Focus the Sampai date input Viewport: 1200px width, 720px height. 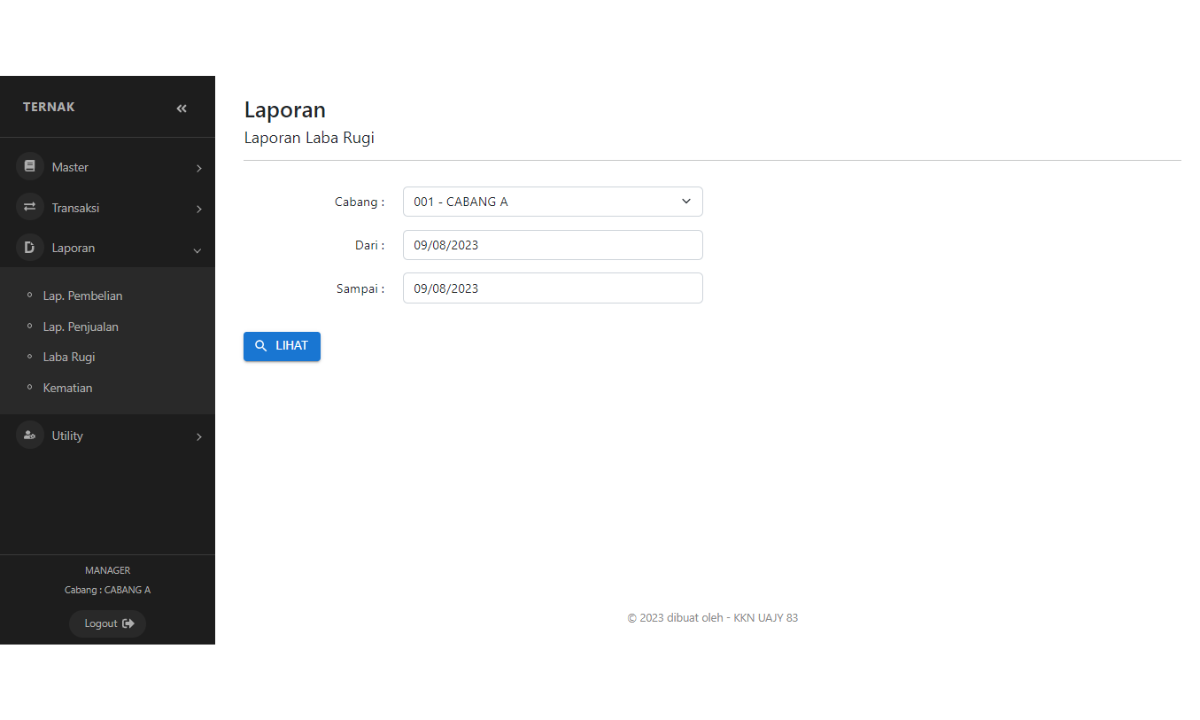tap(552, 288)
